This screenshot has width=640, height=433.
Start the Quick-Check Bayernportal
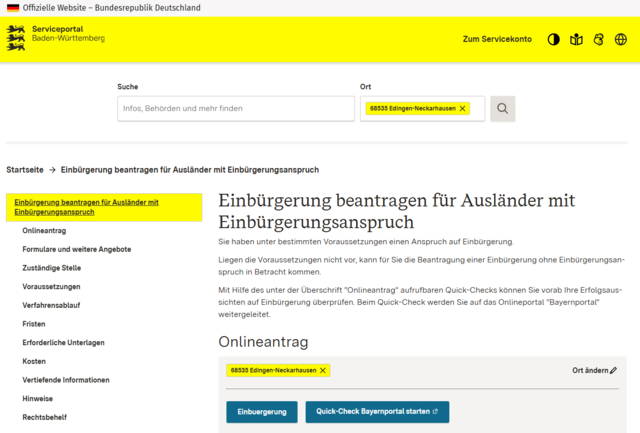pyautogui.click(x=377, y=411)
